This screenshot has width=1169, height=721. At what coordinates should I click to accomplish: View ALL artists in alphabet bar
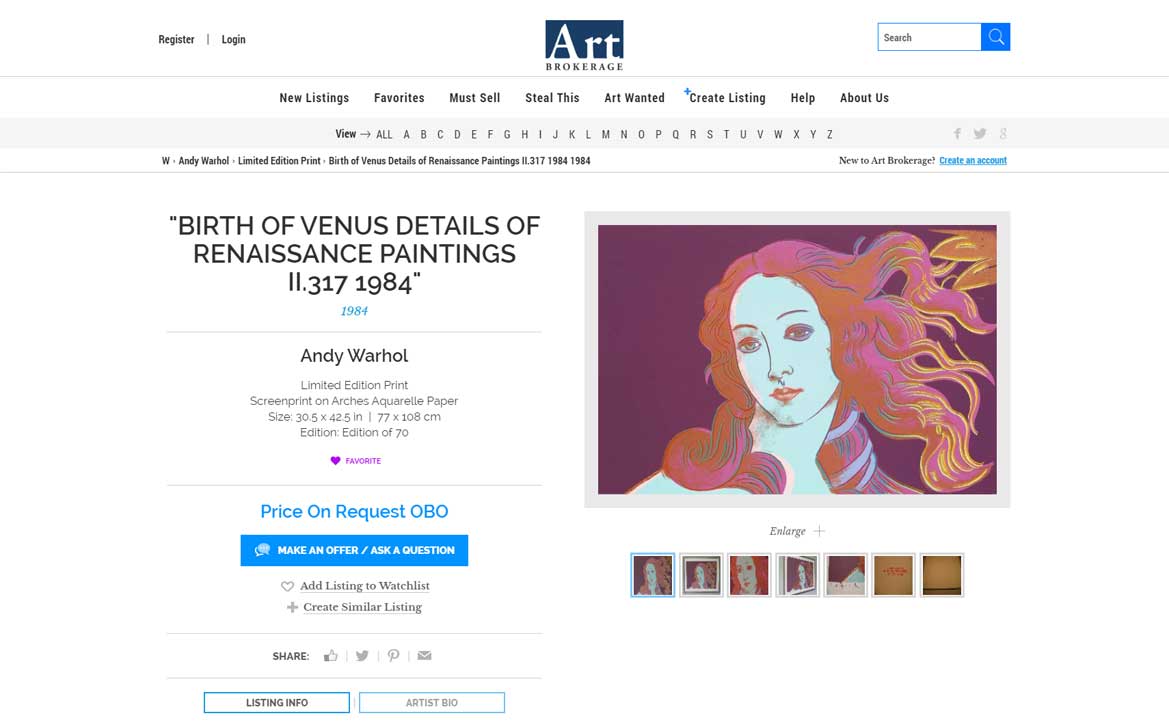click(x=384, y=134)
